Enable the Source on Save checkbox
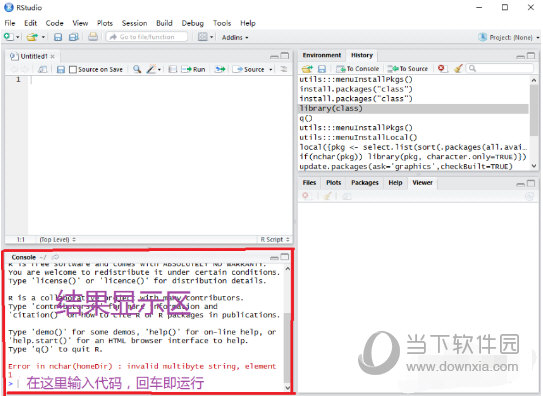Image resolution: width=543 pixels, height=396 pixels. (x=73, y=70)
